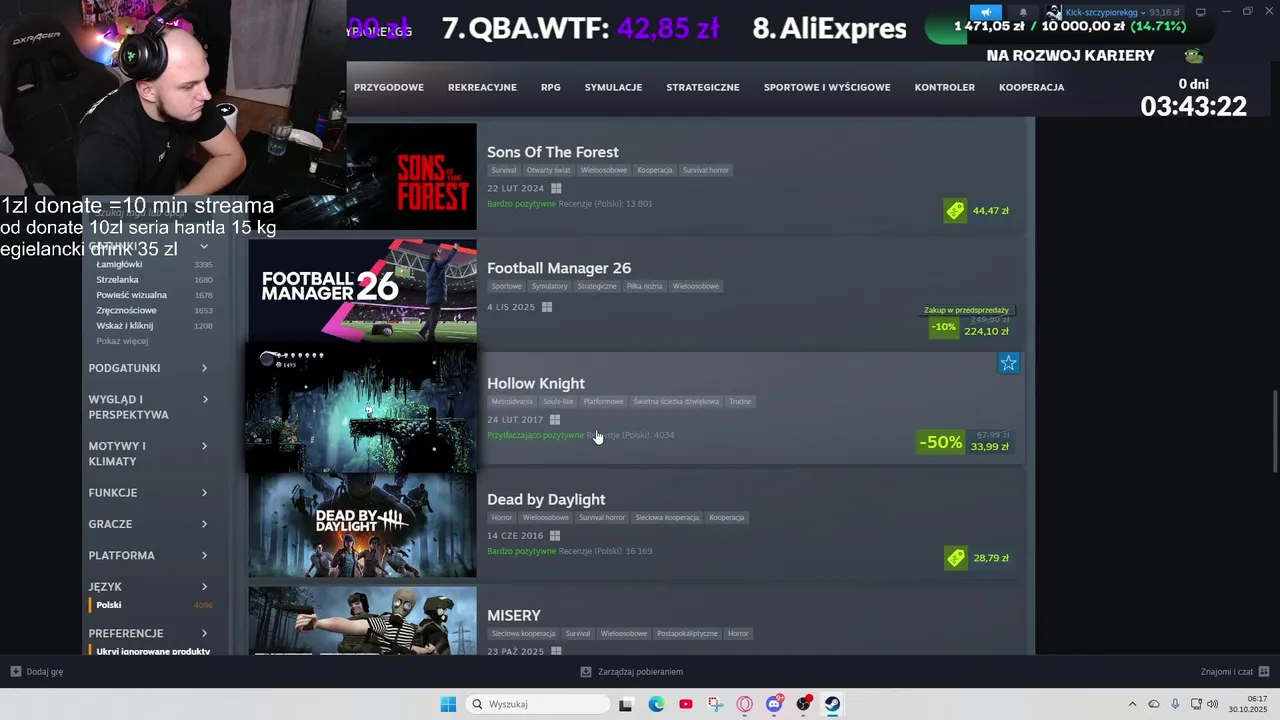This screenshot has width=1280, height=720.
Task: Click the Steam taskbar icon
Action: tap(832, 704)
